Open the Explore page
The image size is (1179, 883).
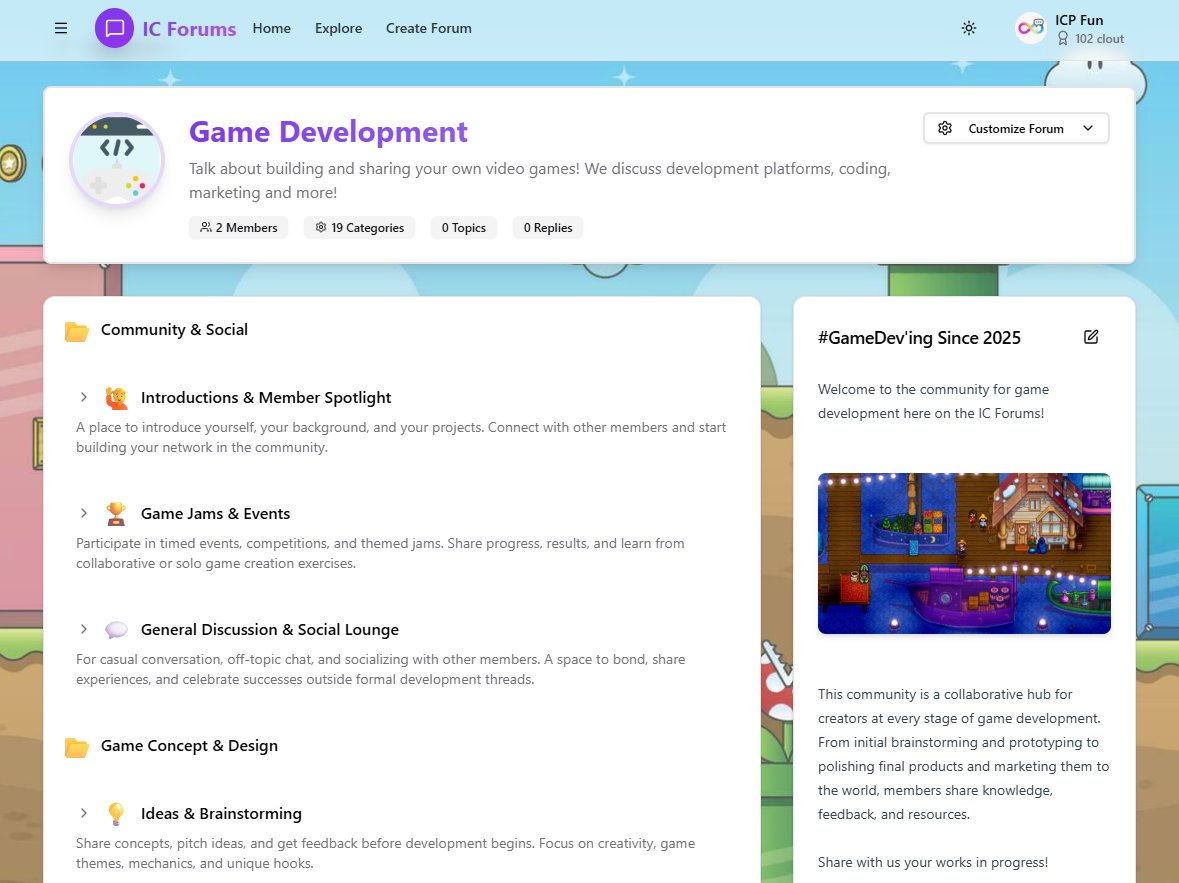(x=338, y=28)
